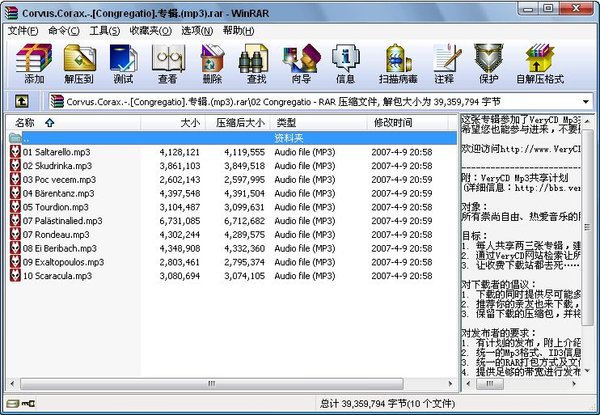Open the 注释 (Comment) tool

445,63
